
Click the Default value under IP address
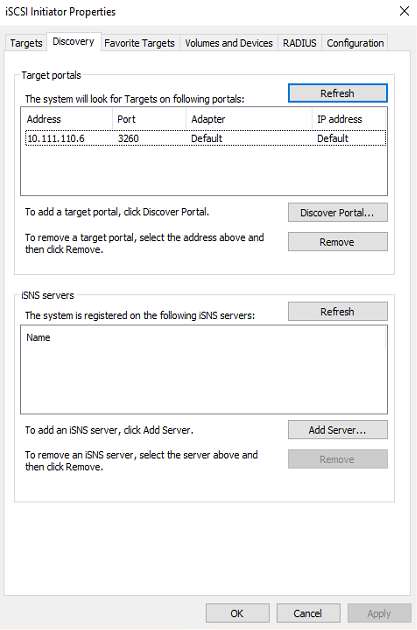pyautogui.click(x=333, y=139)
